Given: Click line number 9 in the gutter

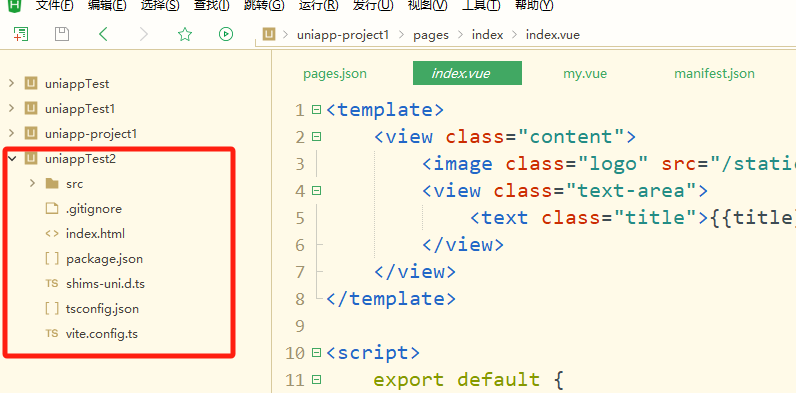Looking at the screenshot, I should pyautogui.click(x=299, y=326).
